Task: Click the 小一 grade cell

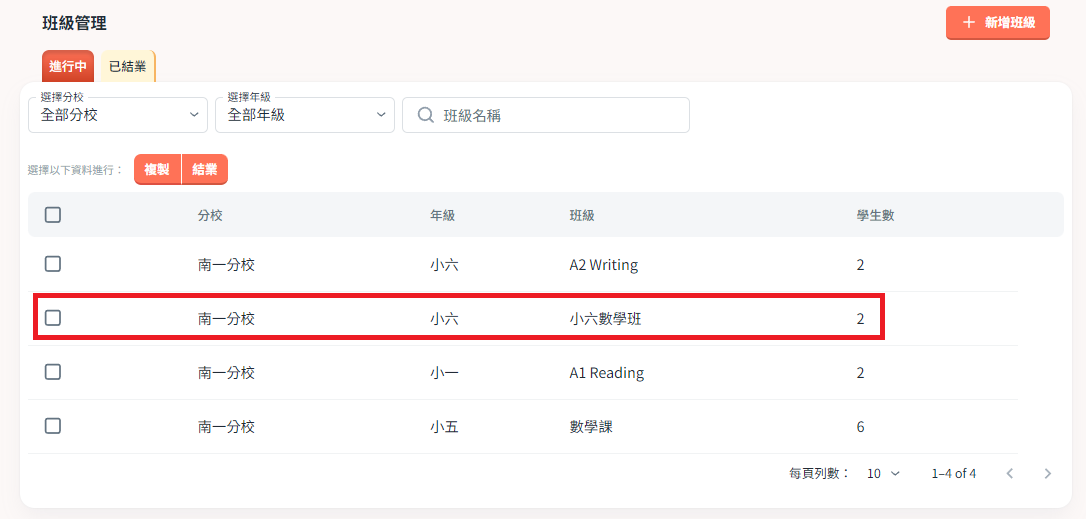Action: [x=445, y=373]
